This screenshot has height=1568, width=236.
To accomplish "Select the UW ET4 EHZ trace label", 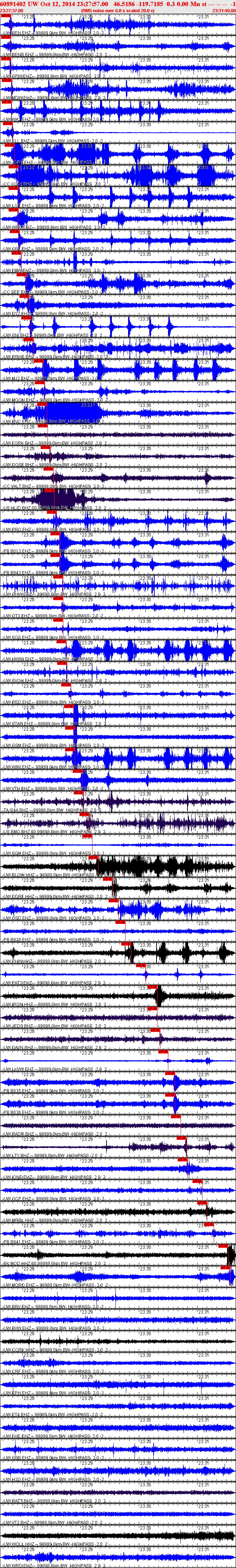I will (x=54, y=1415).
